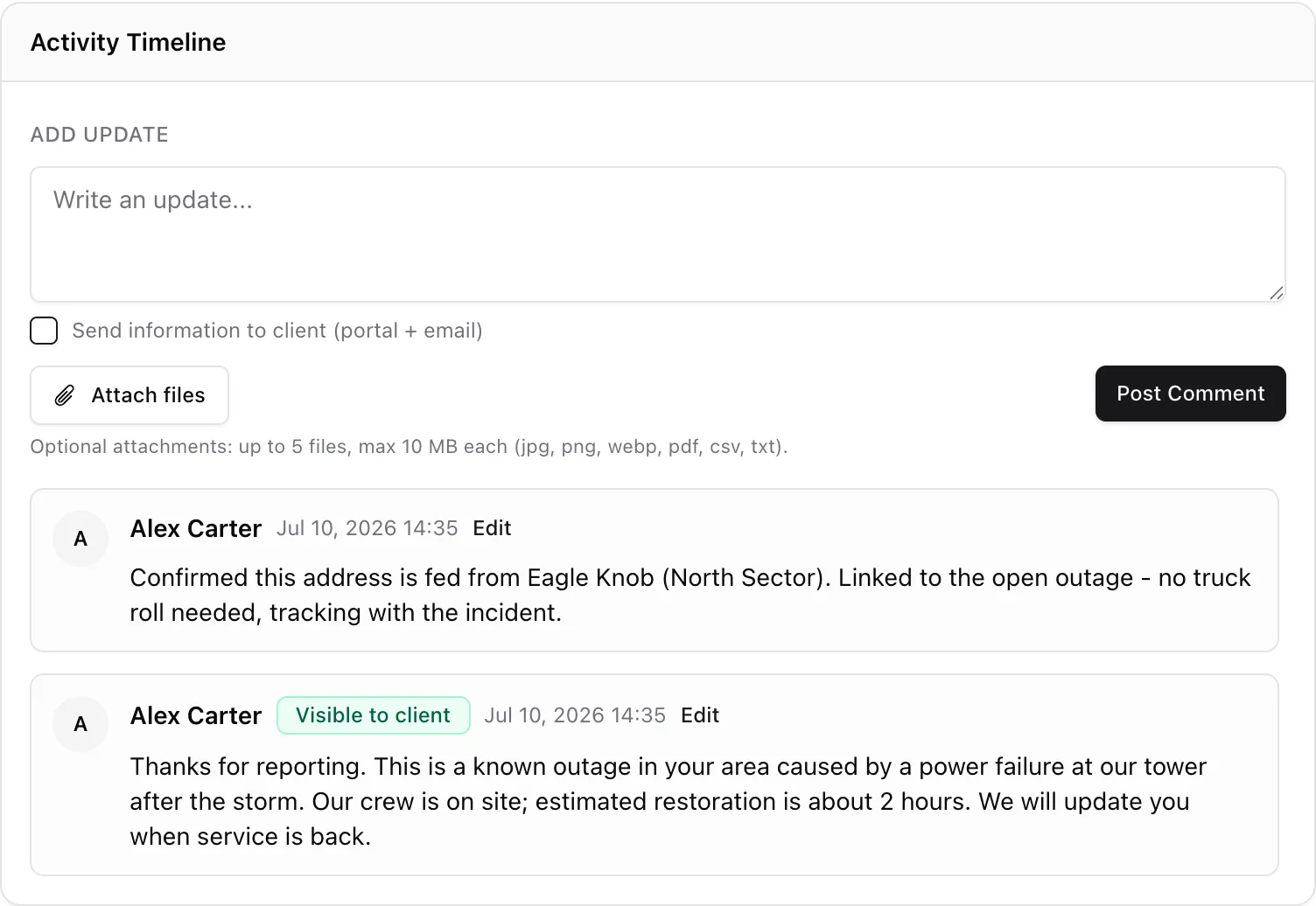
Task: Click the 'Confirmed this address is fed' comment text
Action: (x=690, y=596)
